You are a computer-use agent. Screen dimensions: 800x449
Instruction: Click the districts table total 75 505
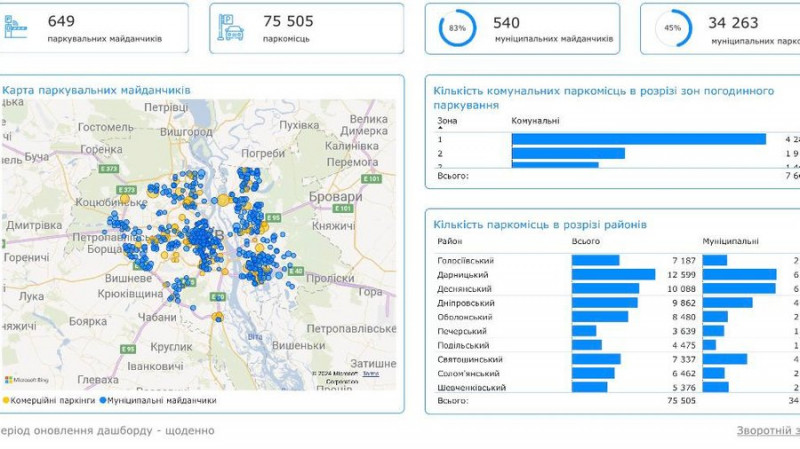click(681, 401)
